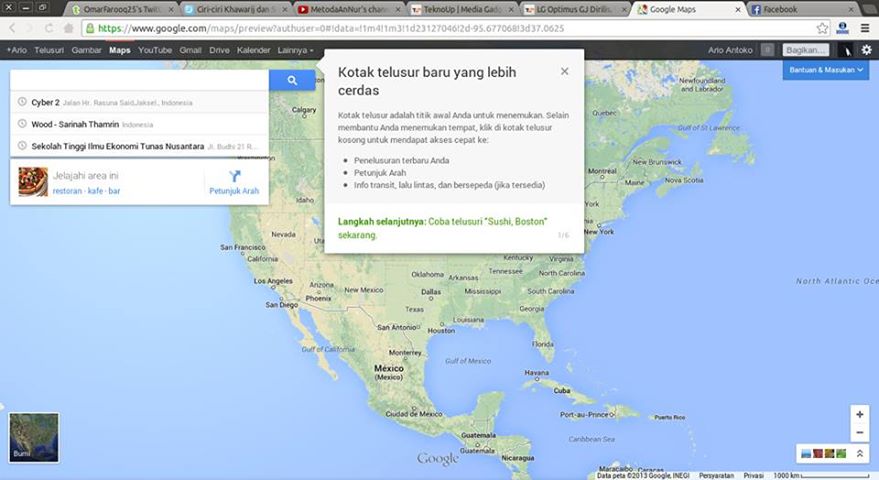
Task: Reload the page with refresh icon
Action: tap(49, 28)
